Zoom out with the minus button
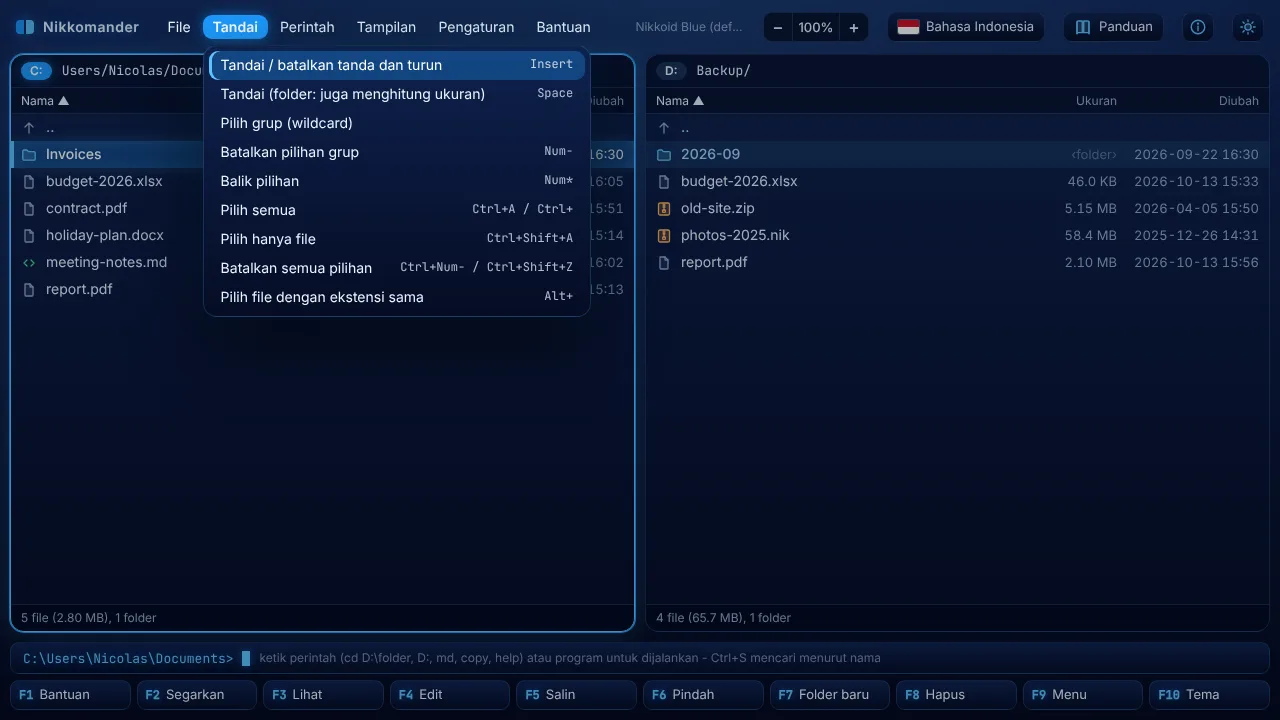 778,28
